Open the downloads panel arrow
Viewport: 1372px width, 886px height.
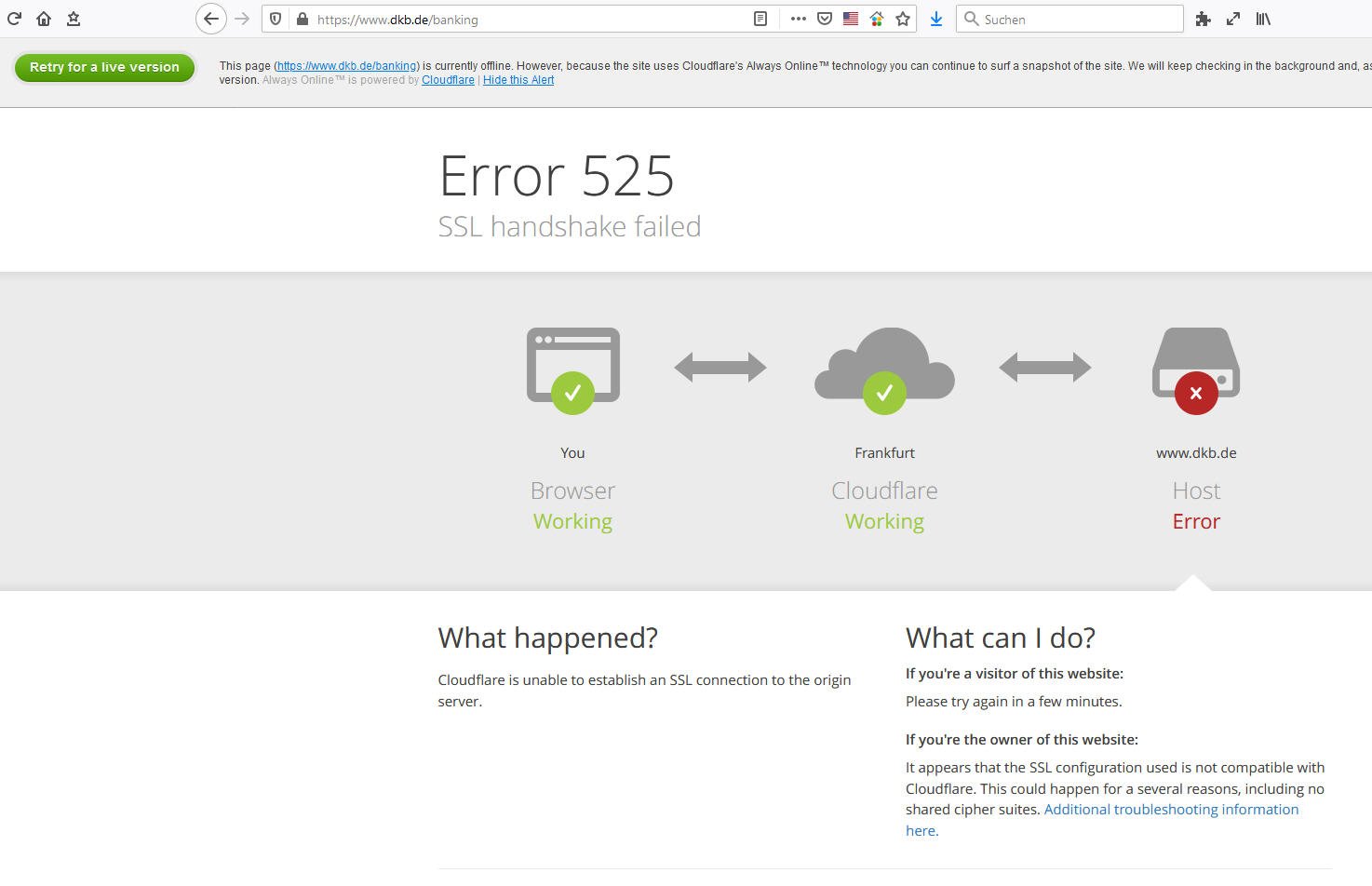[x=936, y=19]
